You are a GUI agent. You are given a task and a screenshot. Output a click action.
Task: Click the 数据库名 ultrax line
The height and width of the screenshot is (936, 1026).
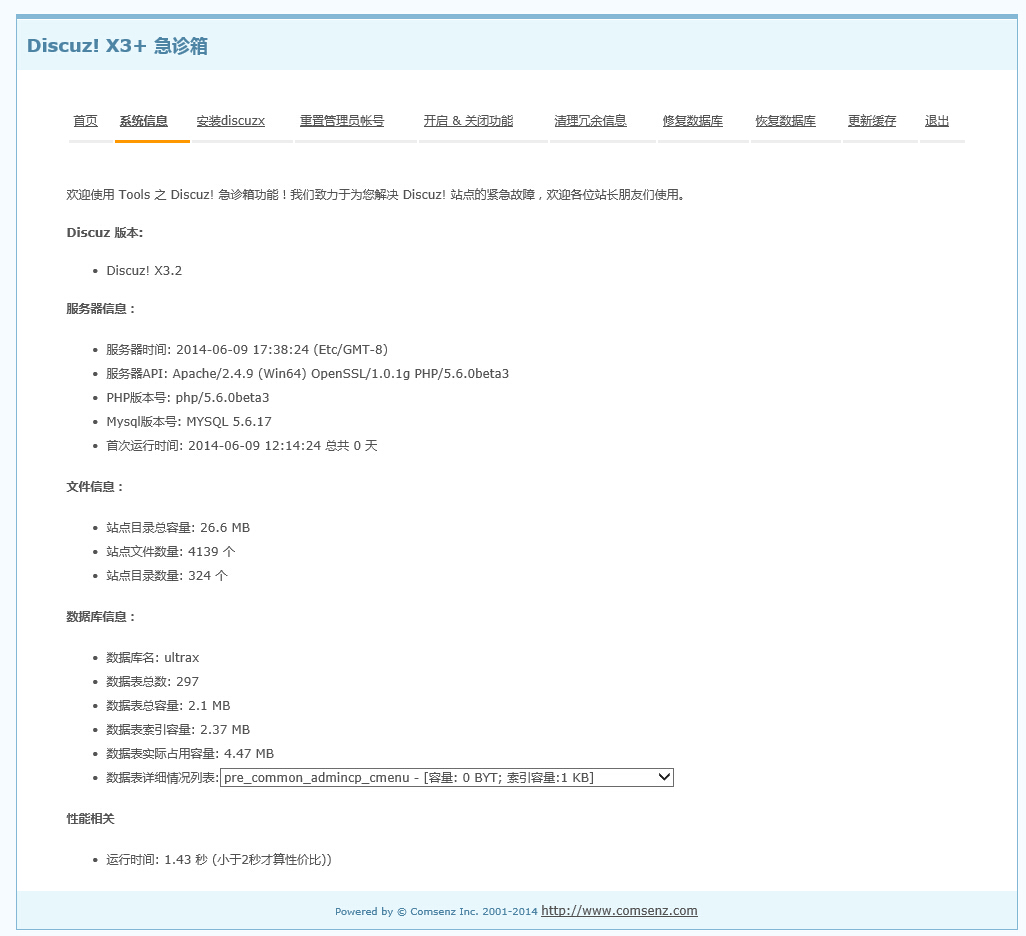[x=152, y=658]
